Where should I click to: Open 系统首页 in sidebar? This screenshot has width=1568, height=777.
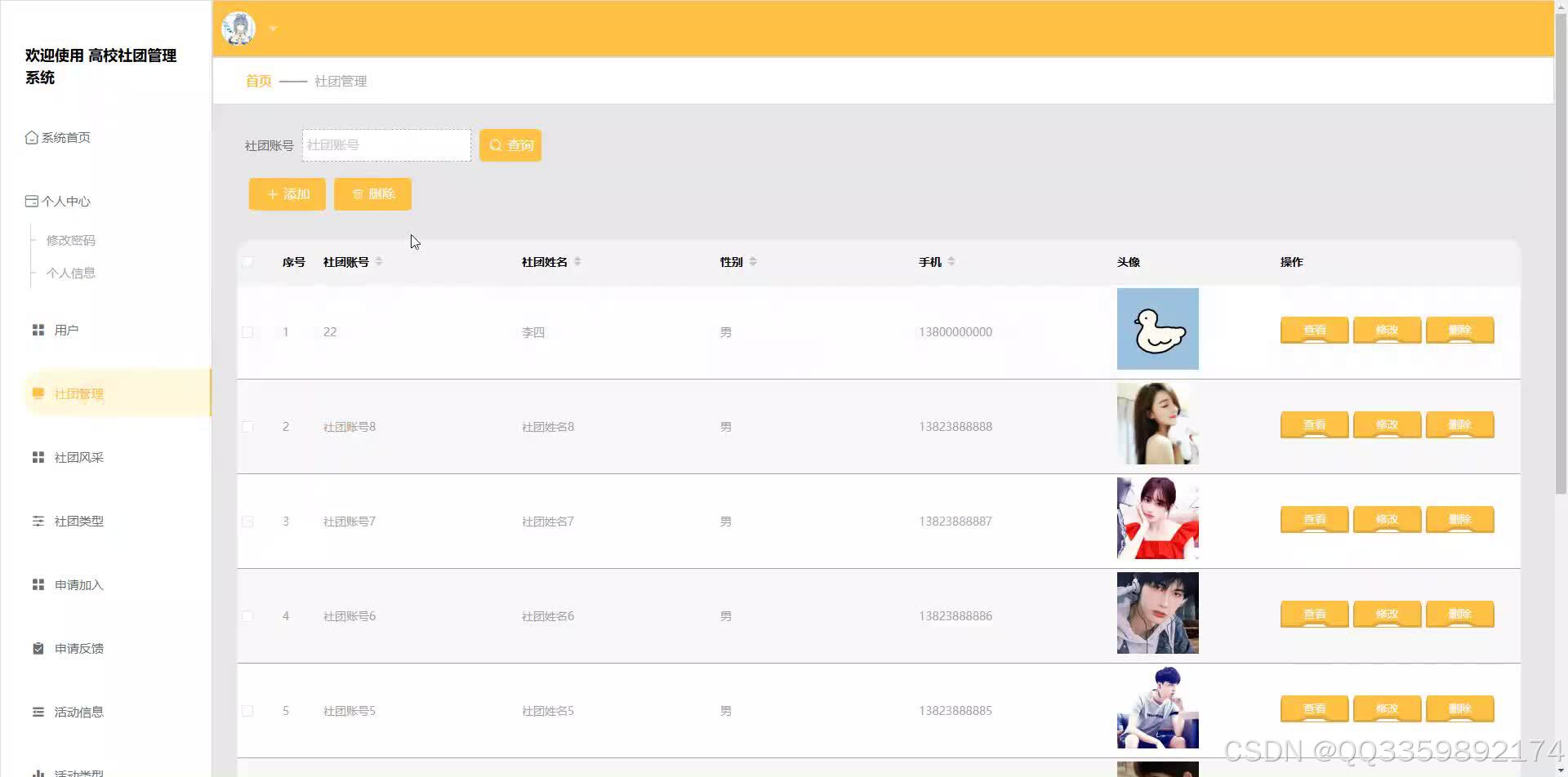[66, 137]
